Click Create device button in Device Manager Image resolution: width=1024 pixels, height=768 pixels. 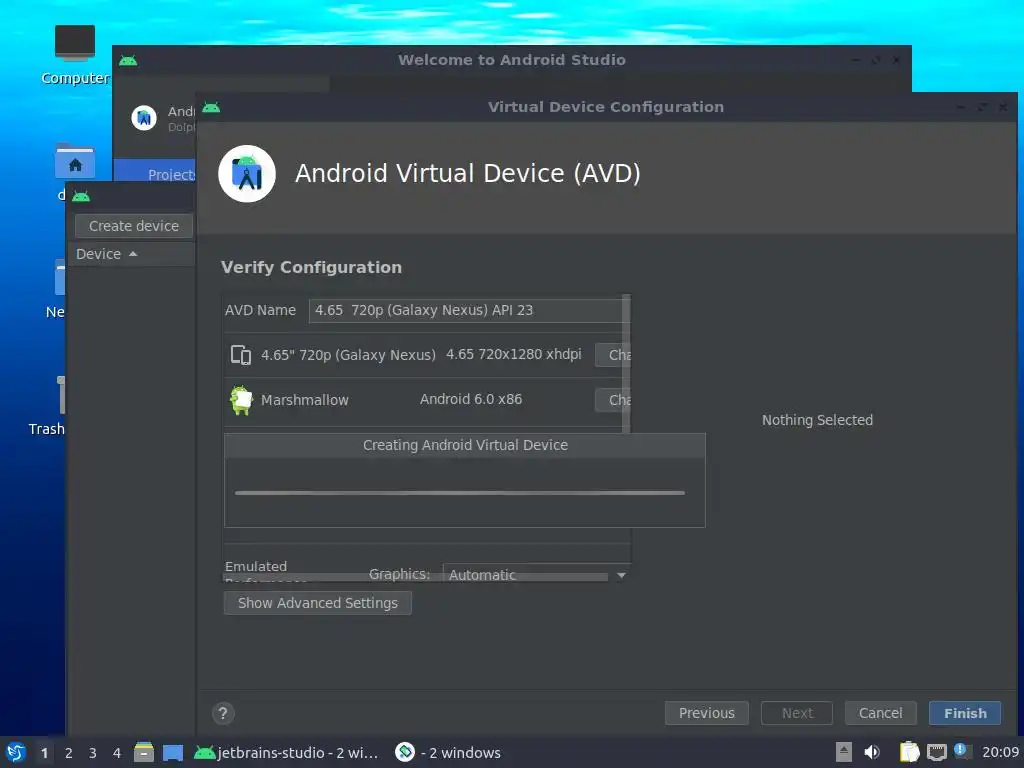[134, 226]
